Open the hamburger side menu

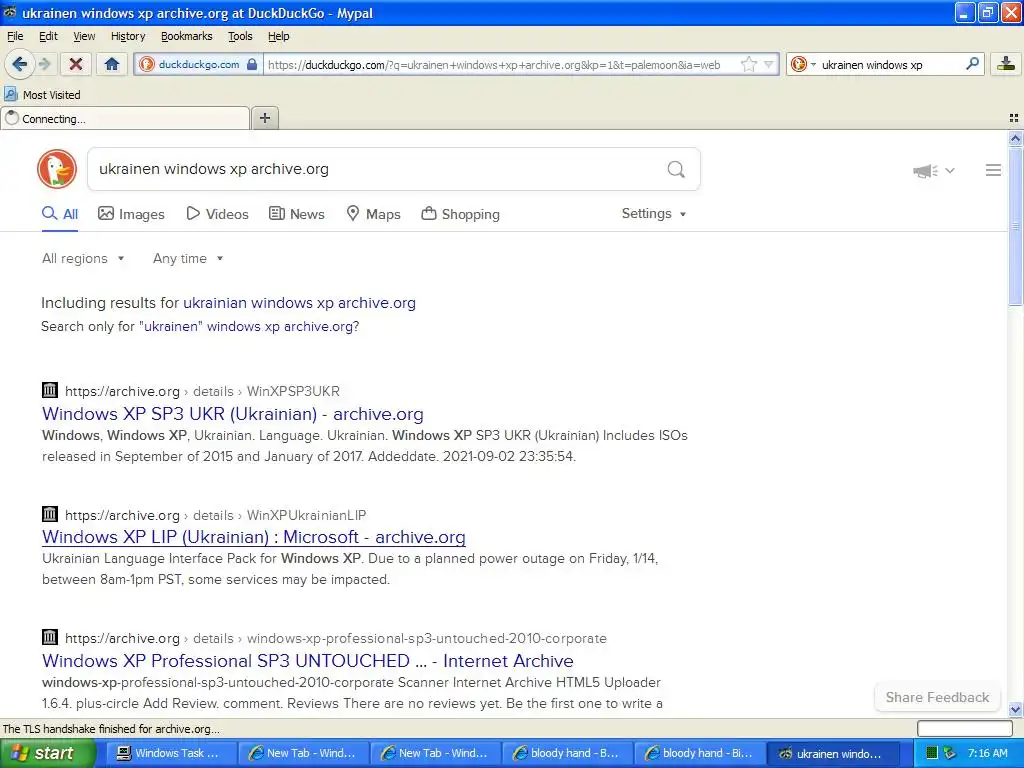pyautogui.click(x=993, y=170)
